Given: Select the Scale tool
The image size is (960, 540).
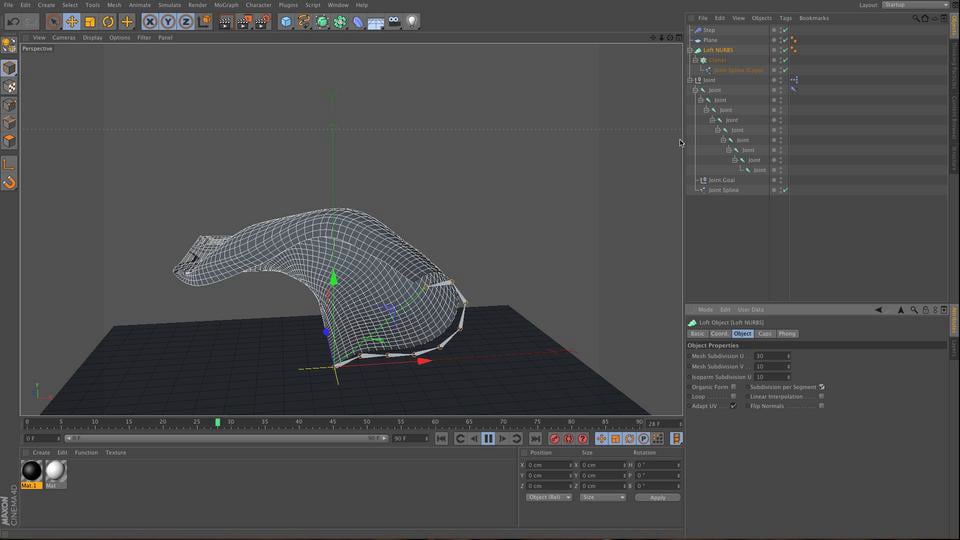Looking at the screenshot, I should (90, 22).
